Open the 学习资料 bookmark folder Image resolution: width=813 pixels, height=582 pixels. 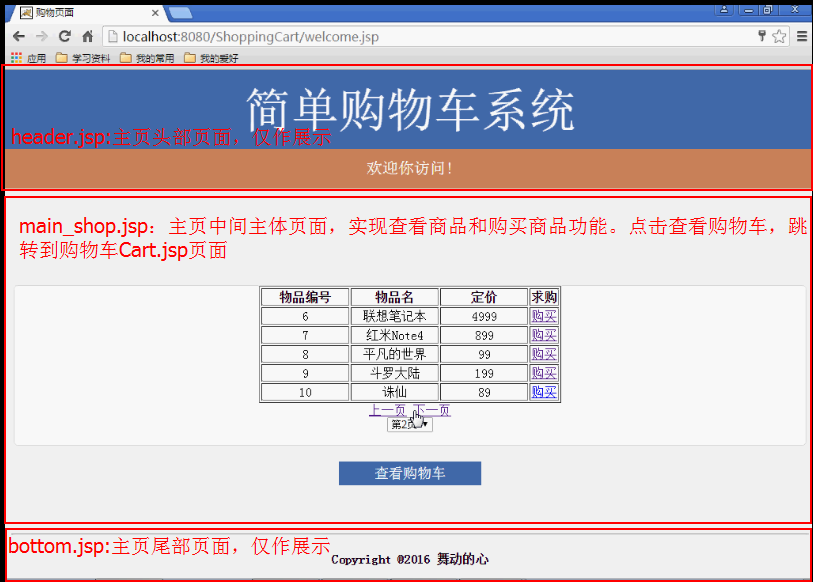tap(83, 58)
